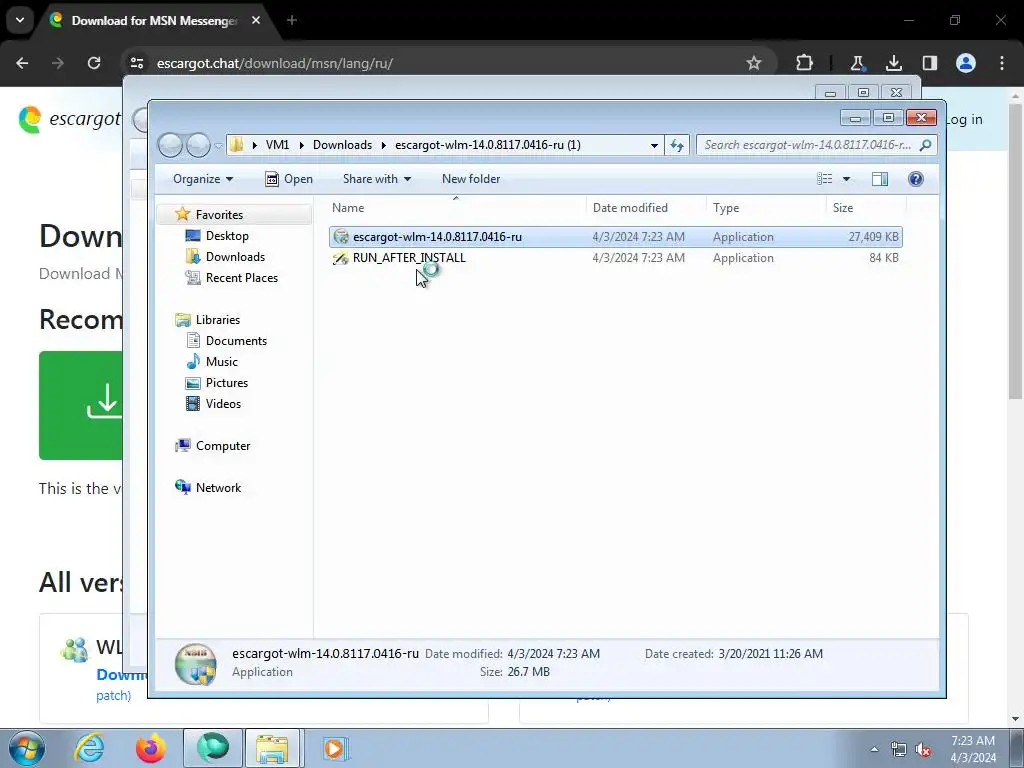Click the Open toolbar button
The image size is (1024, 768).
pos(289,179)
